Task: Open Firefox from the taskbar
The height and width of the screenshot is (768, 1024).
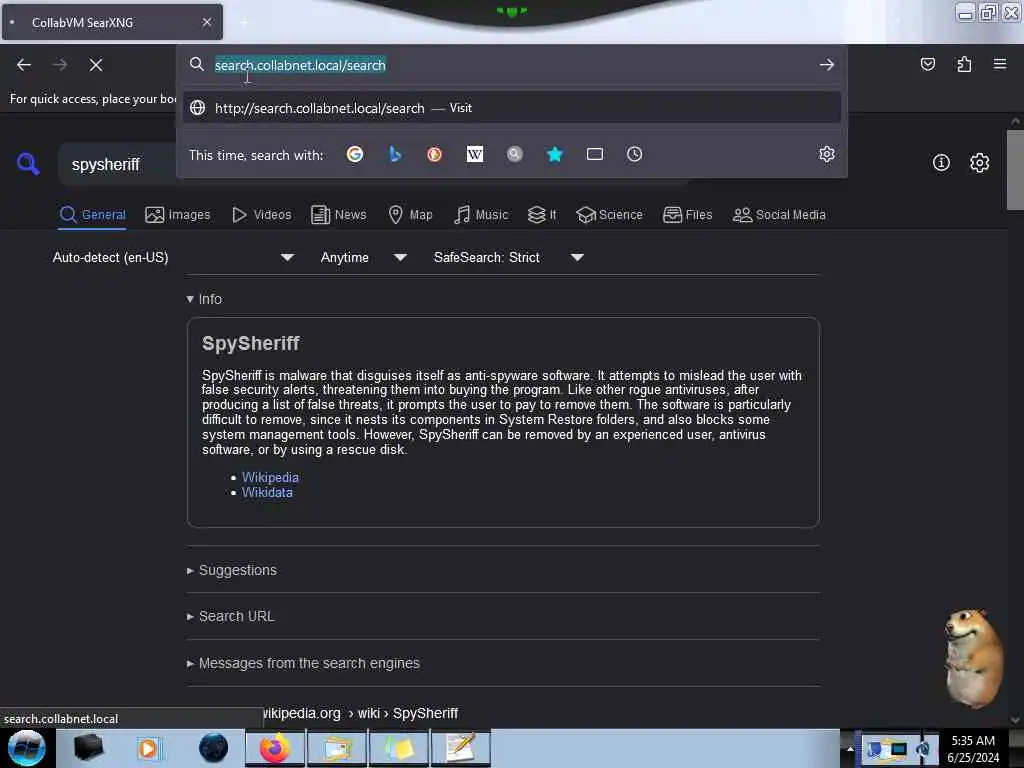Action: (275, 748)
